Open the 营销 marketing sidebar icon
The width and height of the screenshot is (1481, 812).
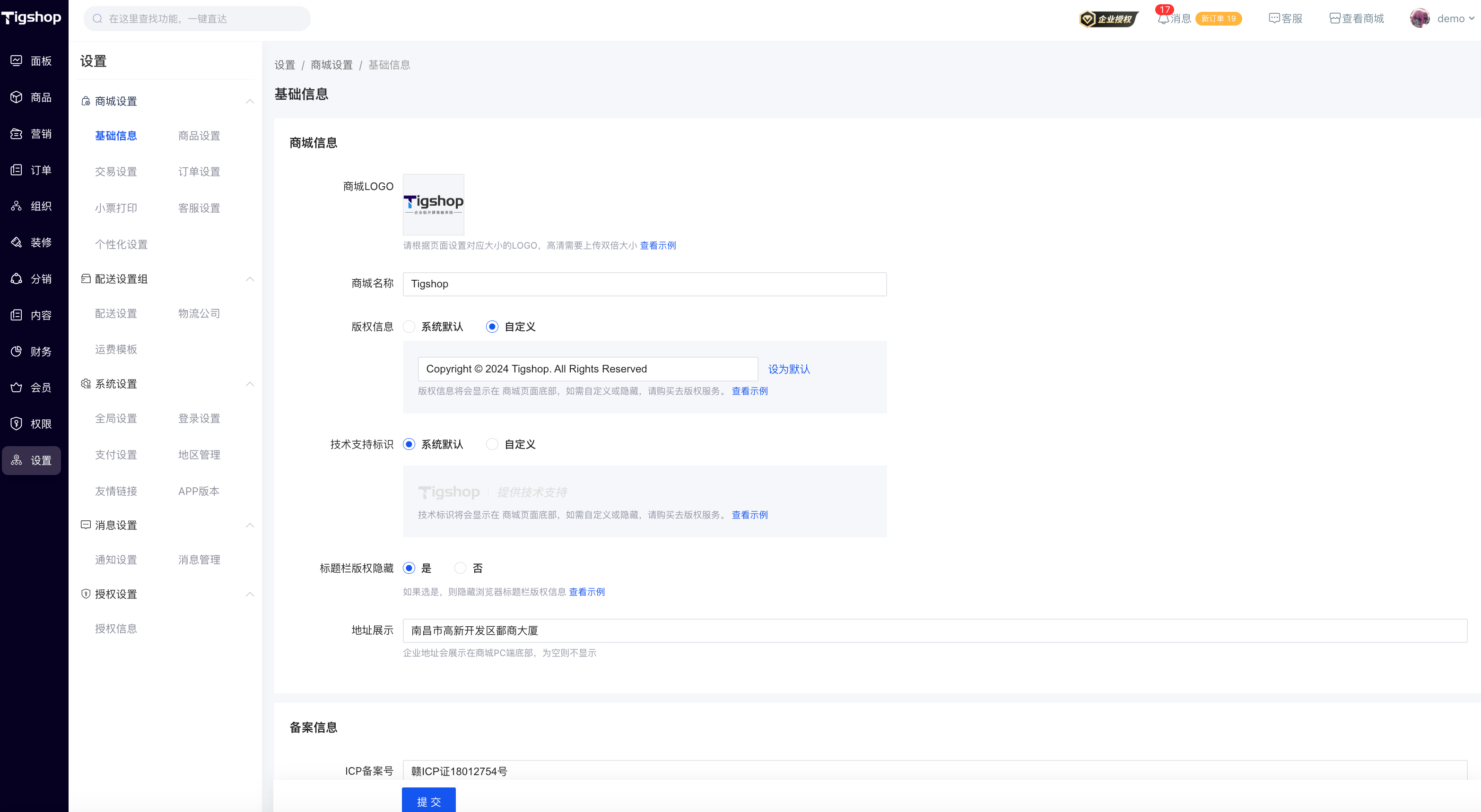click(17, 133)
